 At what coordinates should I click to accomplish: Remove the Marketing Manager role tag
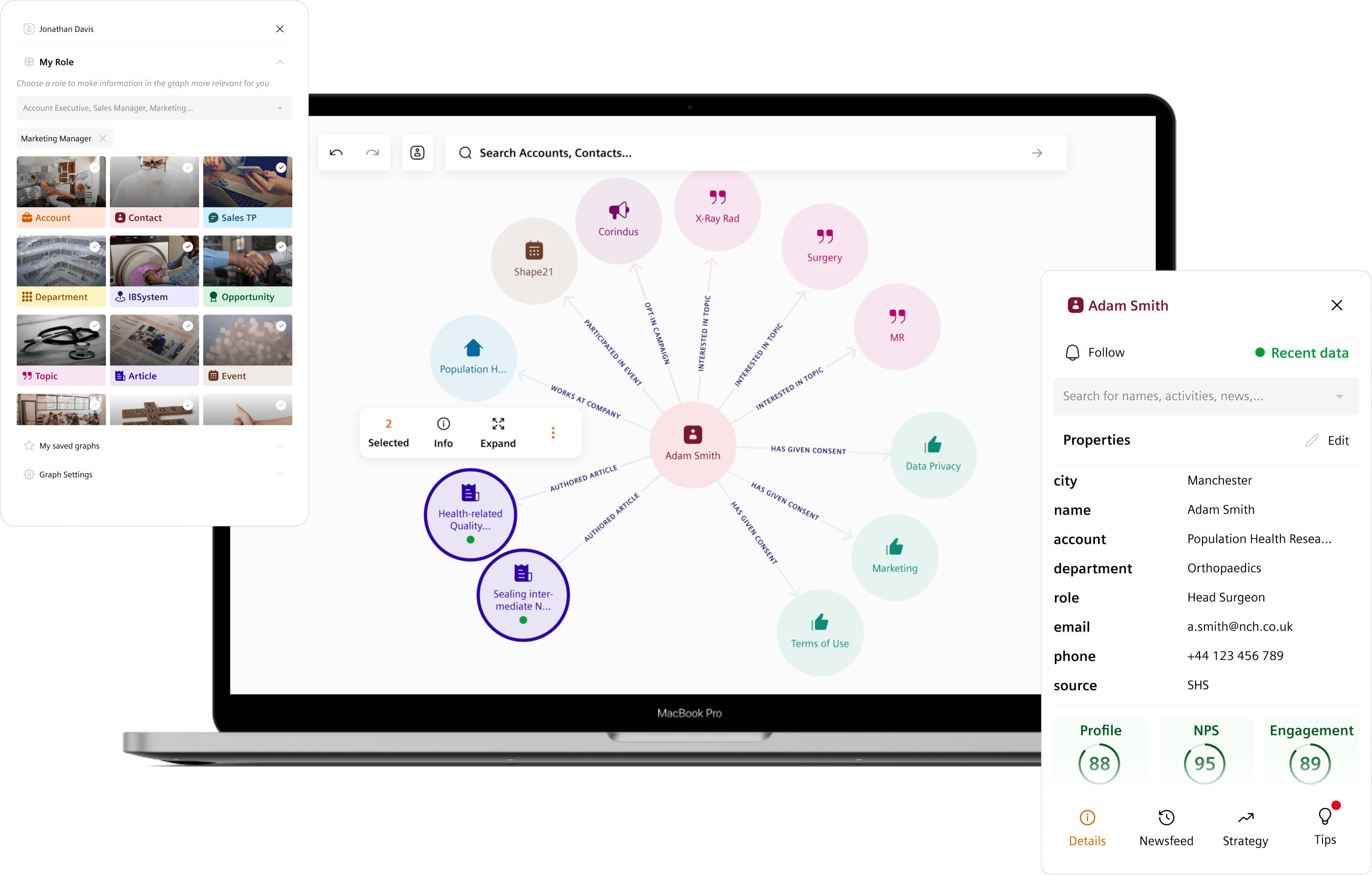click(102, 139)
